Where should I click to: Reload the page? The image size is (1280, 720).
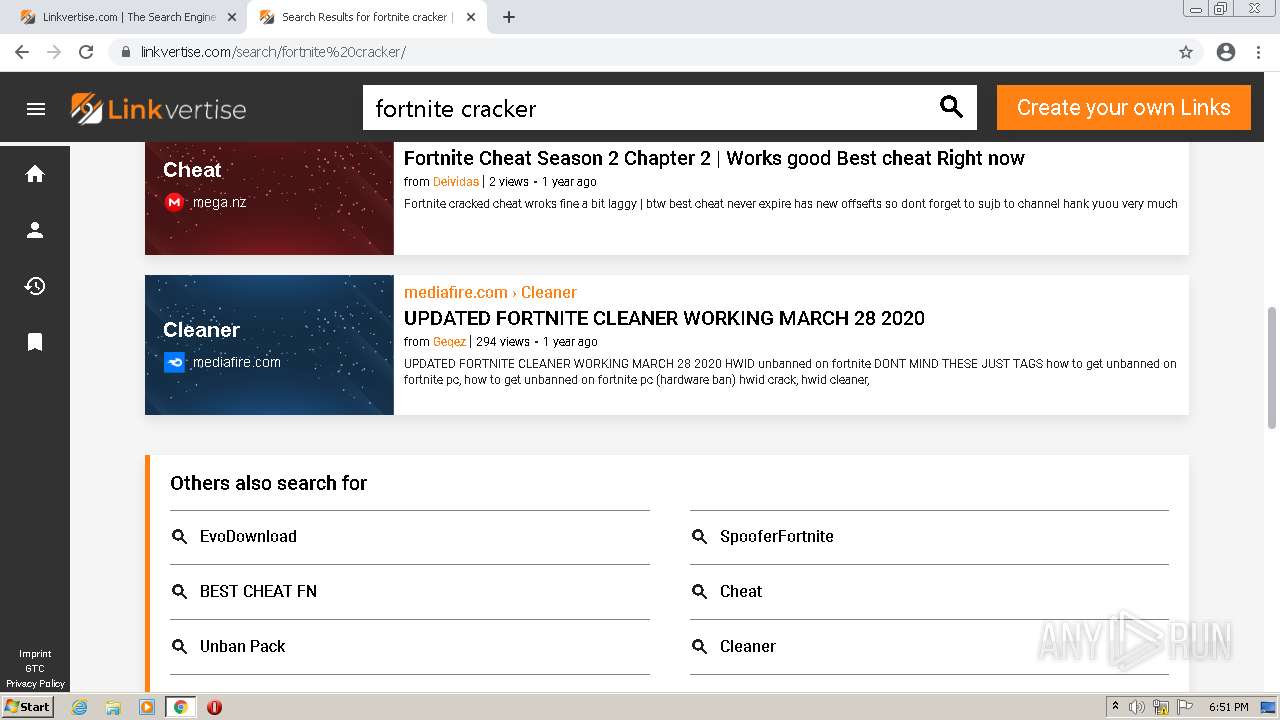(x=86, y=52)
